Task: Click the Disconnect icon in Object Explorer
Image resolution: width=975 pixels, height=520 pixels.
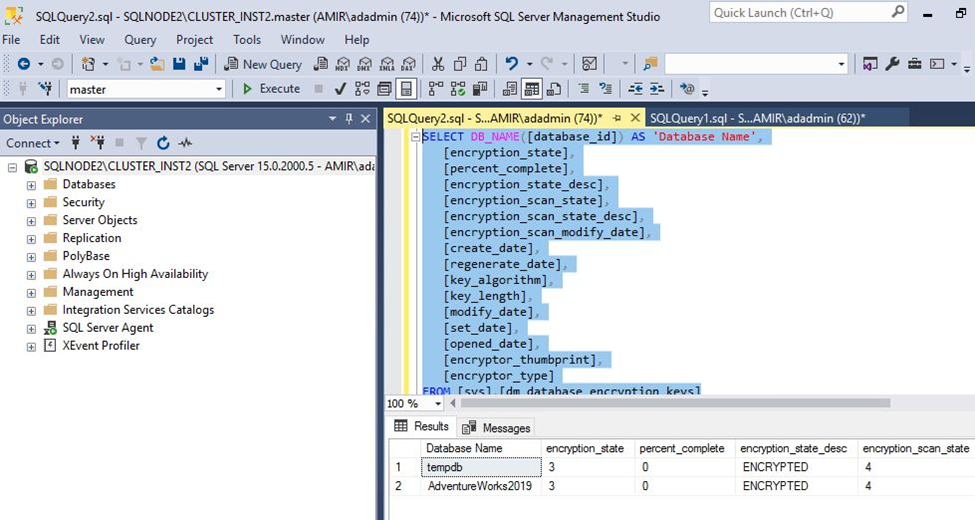Action: 98,143
